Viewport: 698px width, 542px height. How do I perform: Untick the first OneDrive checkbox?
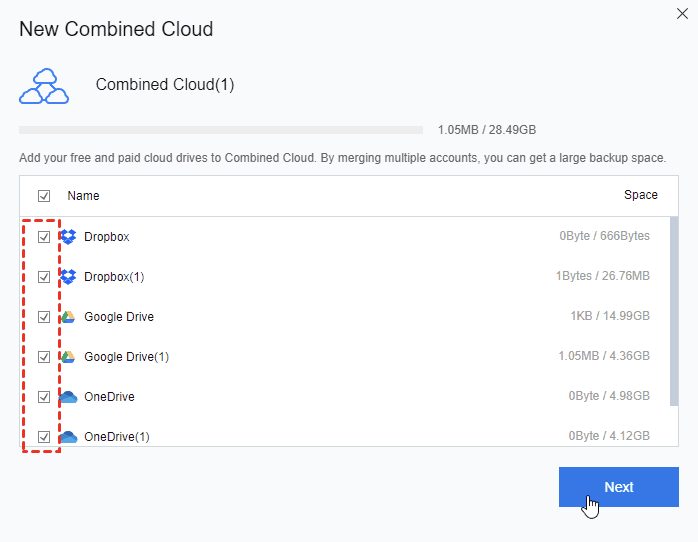(44, 397)
